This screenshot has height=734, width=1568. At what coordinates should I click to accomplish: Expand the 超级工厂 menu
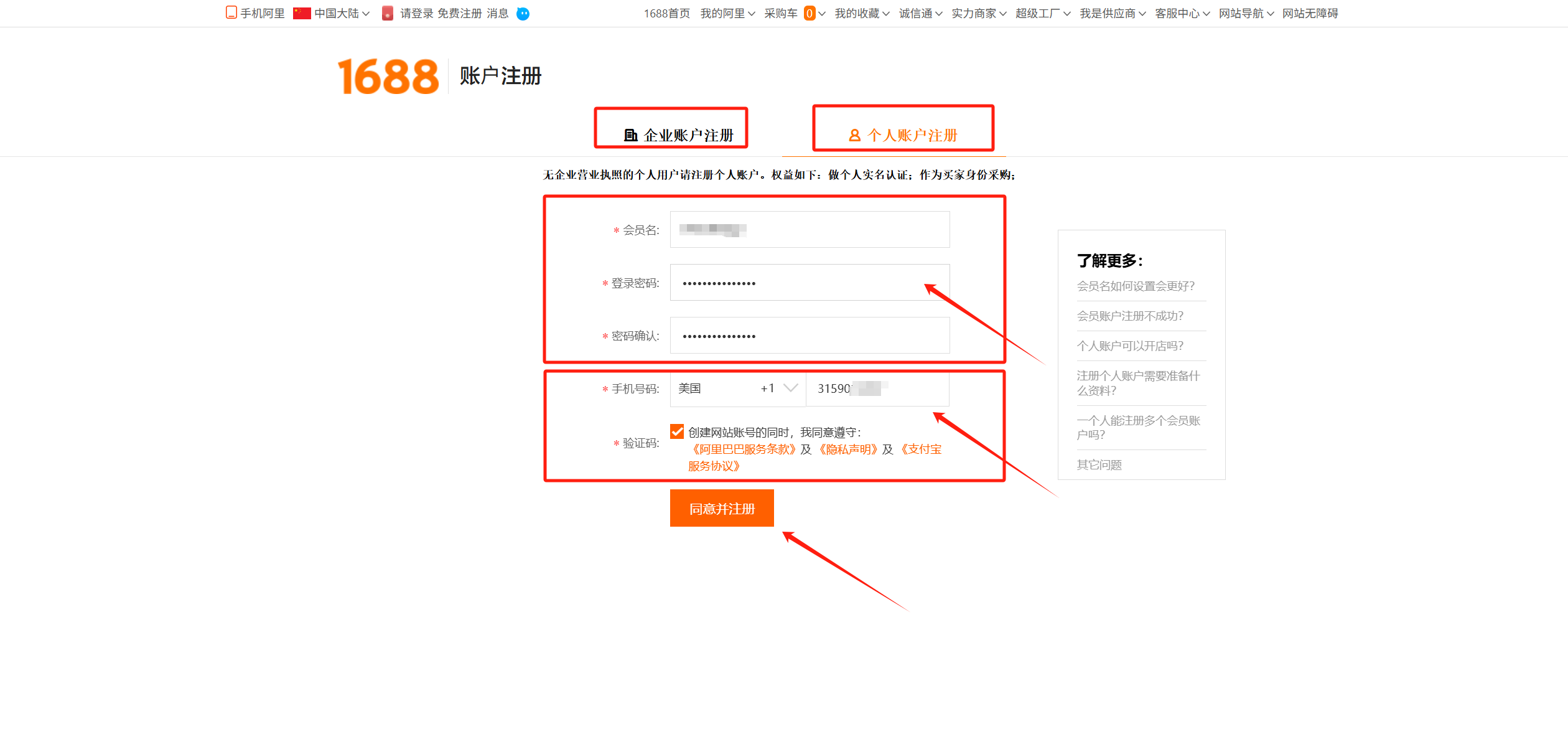1043,13
